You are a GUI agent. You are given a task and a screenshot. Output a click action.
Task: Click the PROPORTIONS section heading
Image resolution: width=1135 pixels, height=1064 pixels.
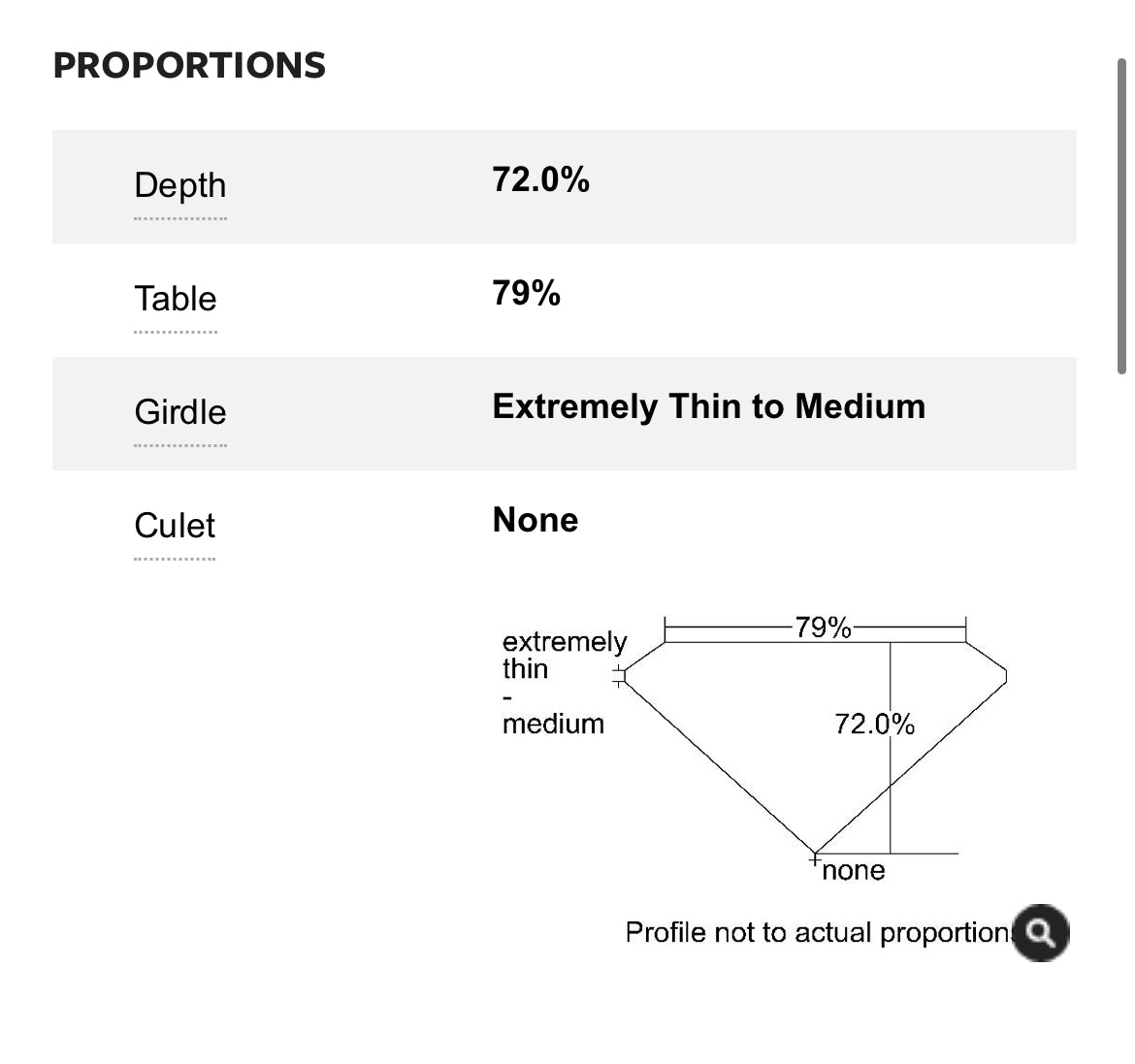[189, 65]
